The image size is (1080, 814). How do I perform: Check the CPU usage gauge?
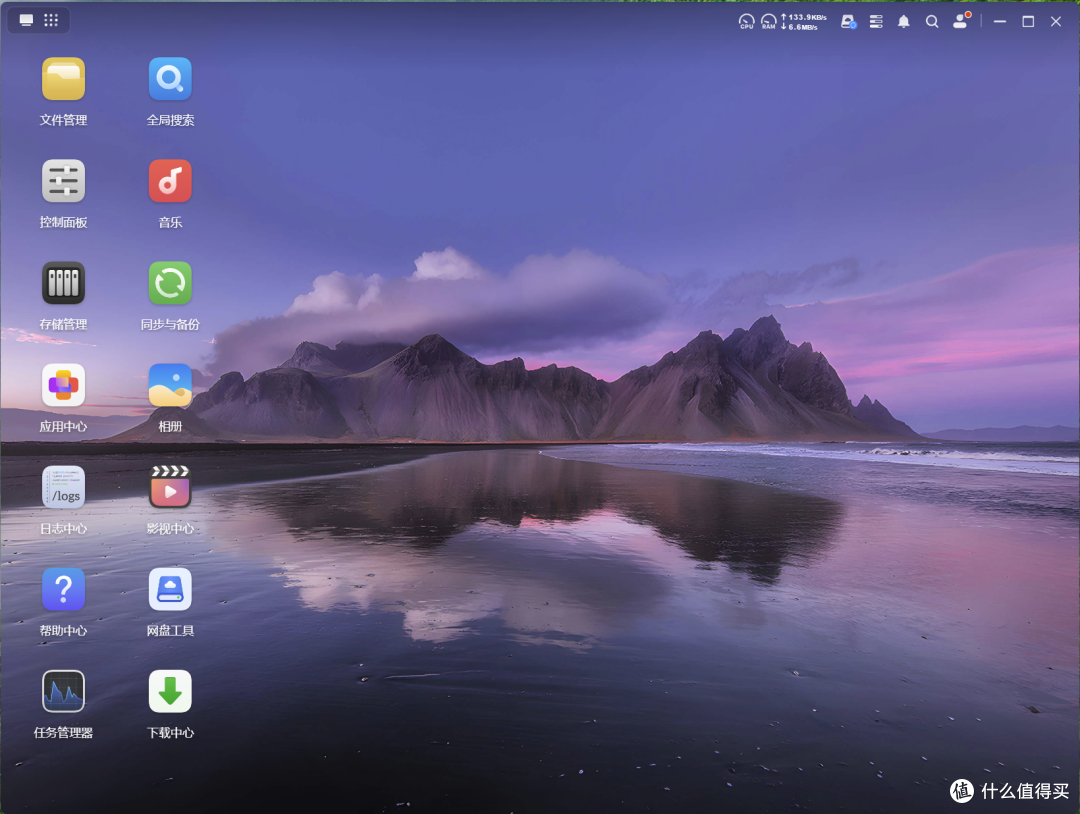(x=747, y=21)
